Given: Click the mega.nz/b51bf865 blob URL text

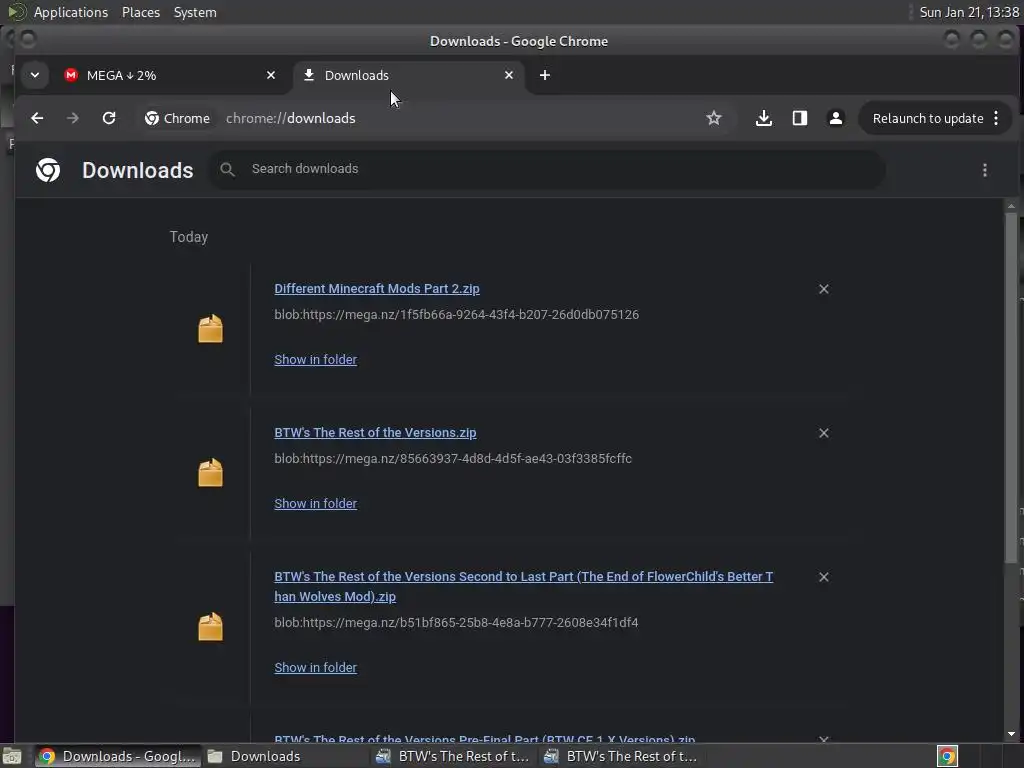Looking at the screenshot, I should 456,622.
